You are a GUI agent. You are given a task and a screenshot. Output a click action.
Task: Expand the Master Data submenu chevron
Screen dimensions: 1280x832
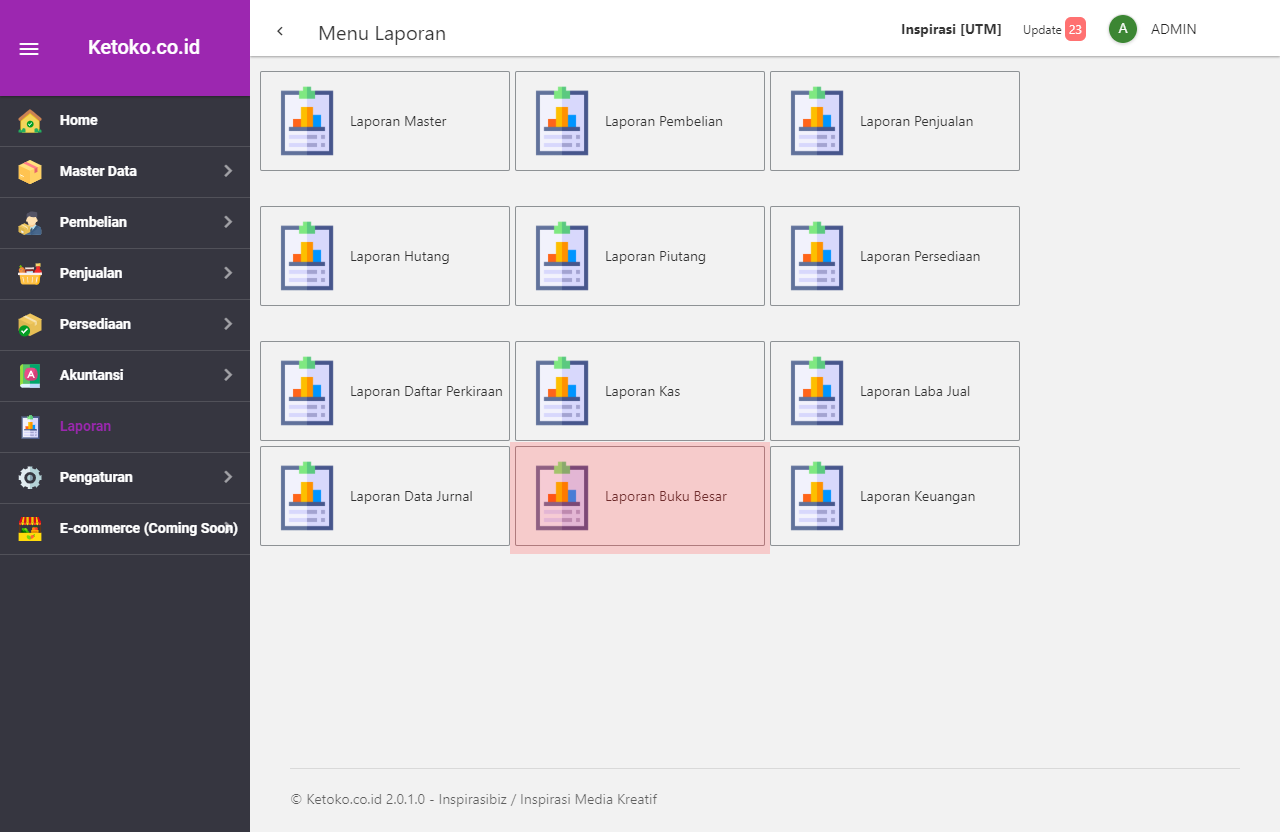click(228, 171)
